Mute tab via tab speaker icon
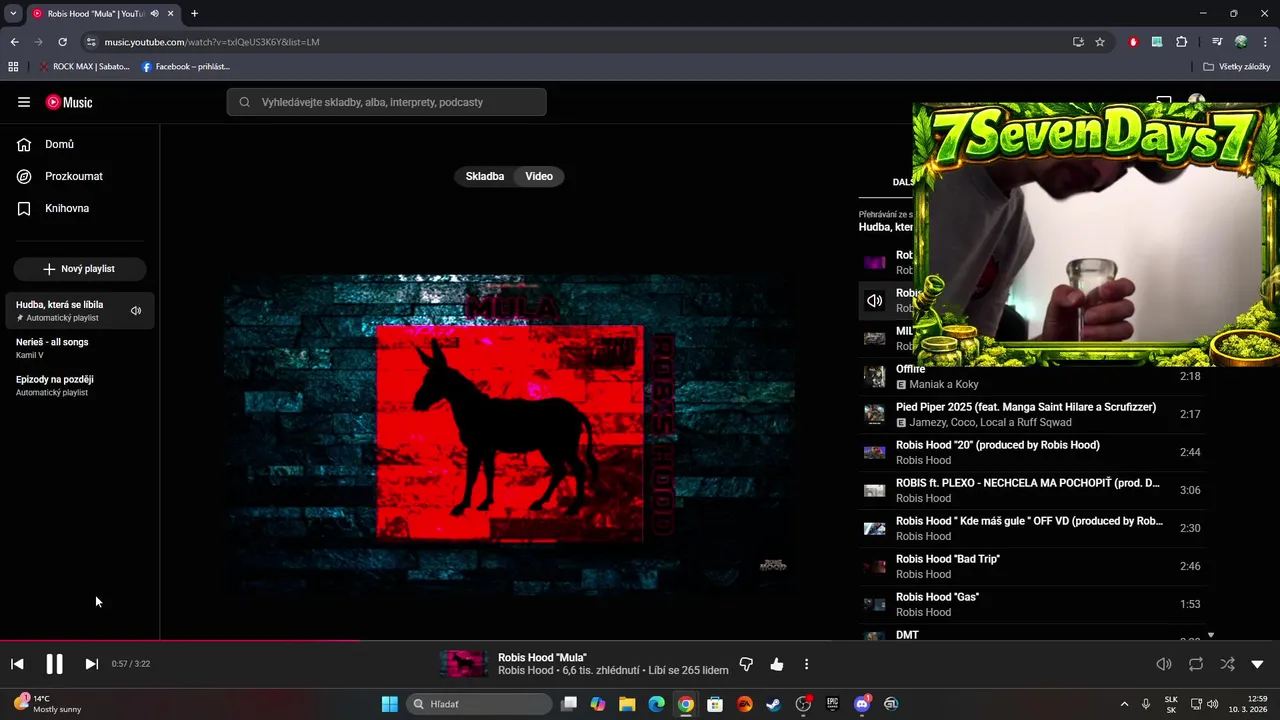The height and width of the screenshot is (720, 1280). coord(154,13)
